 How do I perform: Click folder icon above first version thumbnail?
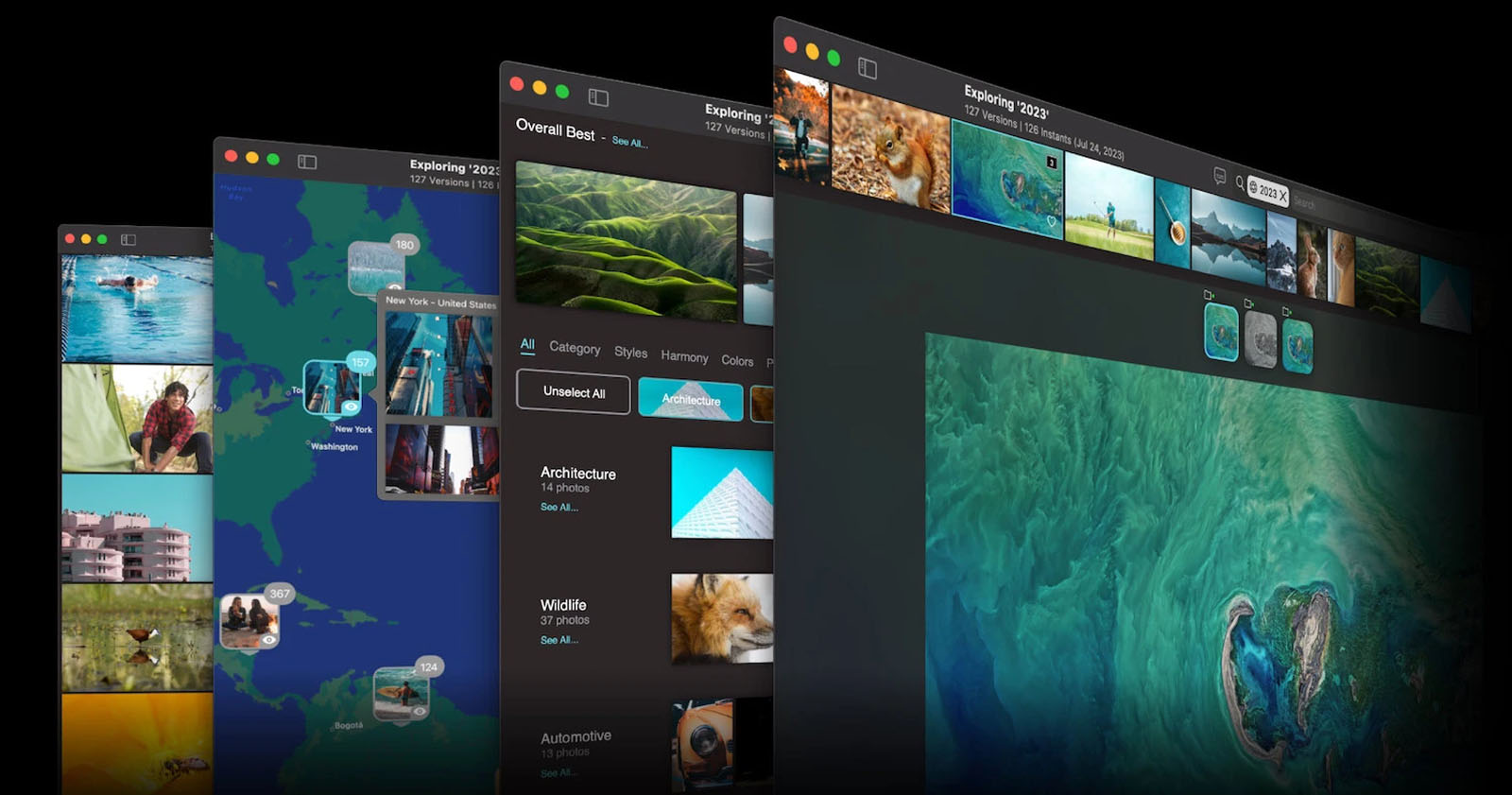pyautogui.click(x=1208, y=295)
